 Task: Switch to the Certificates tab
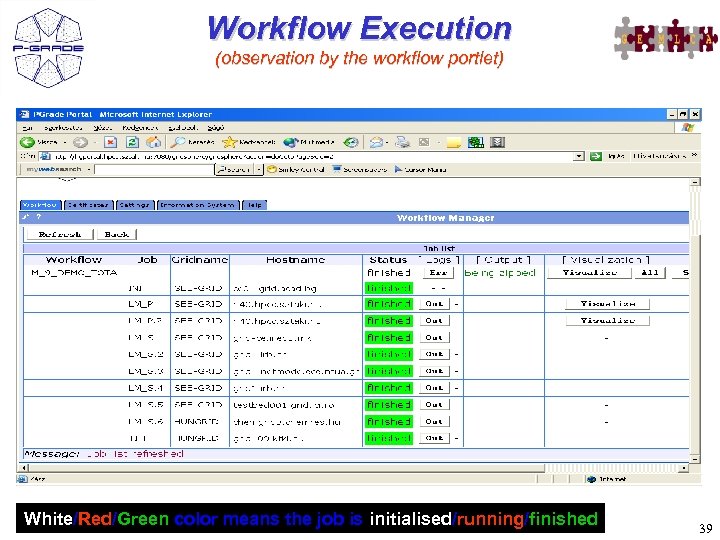coord(88,205)
